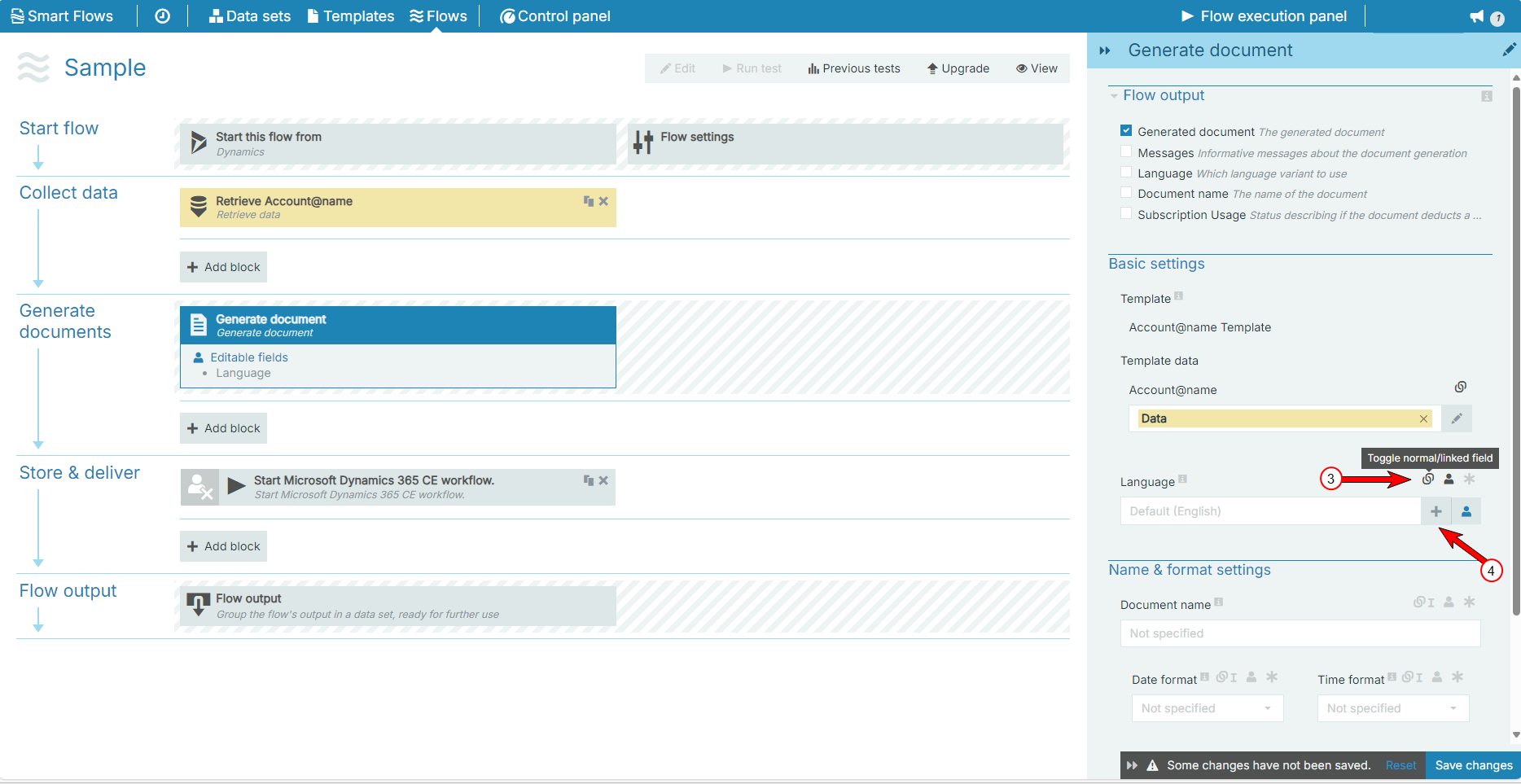Open the Time format dropdown
This screenshot has width=1521, height=784.
coord(1393,708)
